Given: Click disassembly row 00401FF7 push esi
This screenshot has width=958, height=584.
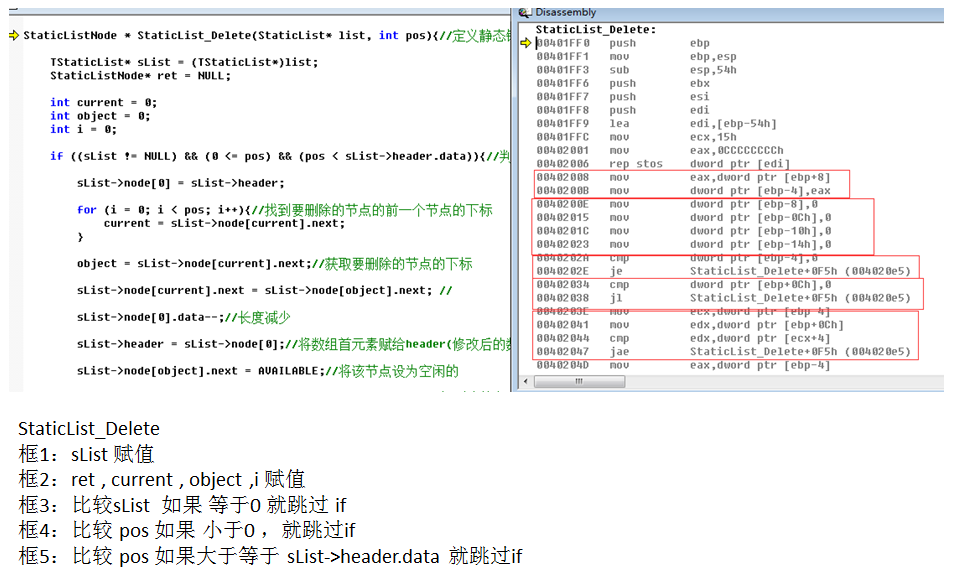Looking at the screenshot, I should tap(623, 97).
